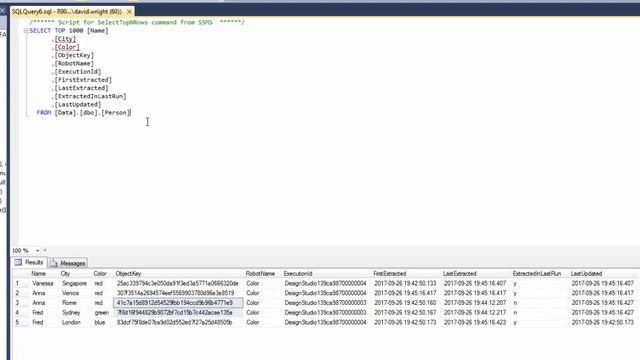Click the 'Rome' city cell

tap(69, 303)
